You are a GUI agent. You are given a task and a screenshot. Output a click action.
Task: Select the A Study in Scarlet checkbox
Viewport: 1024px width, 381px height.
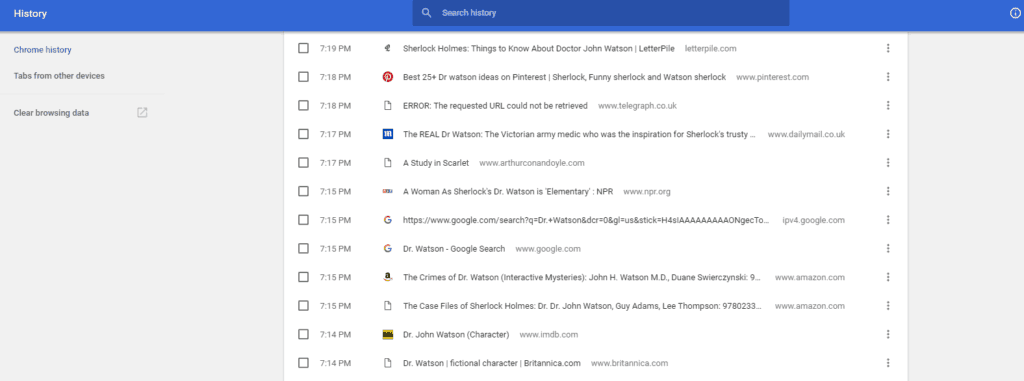[303, 163]
